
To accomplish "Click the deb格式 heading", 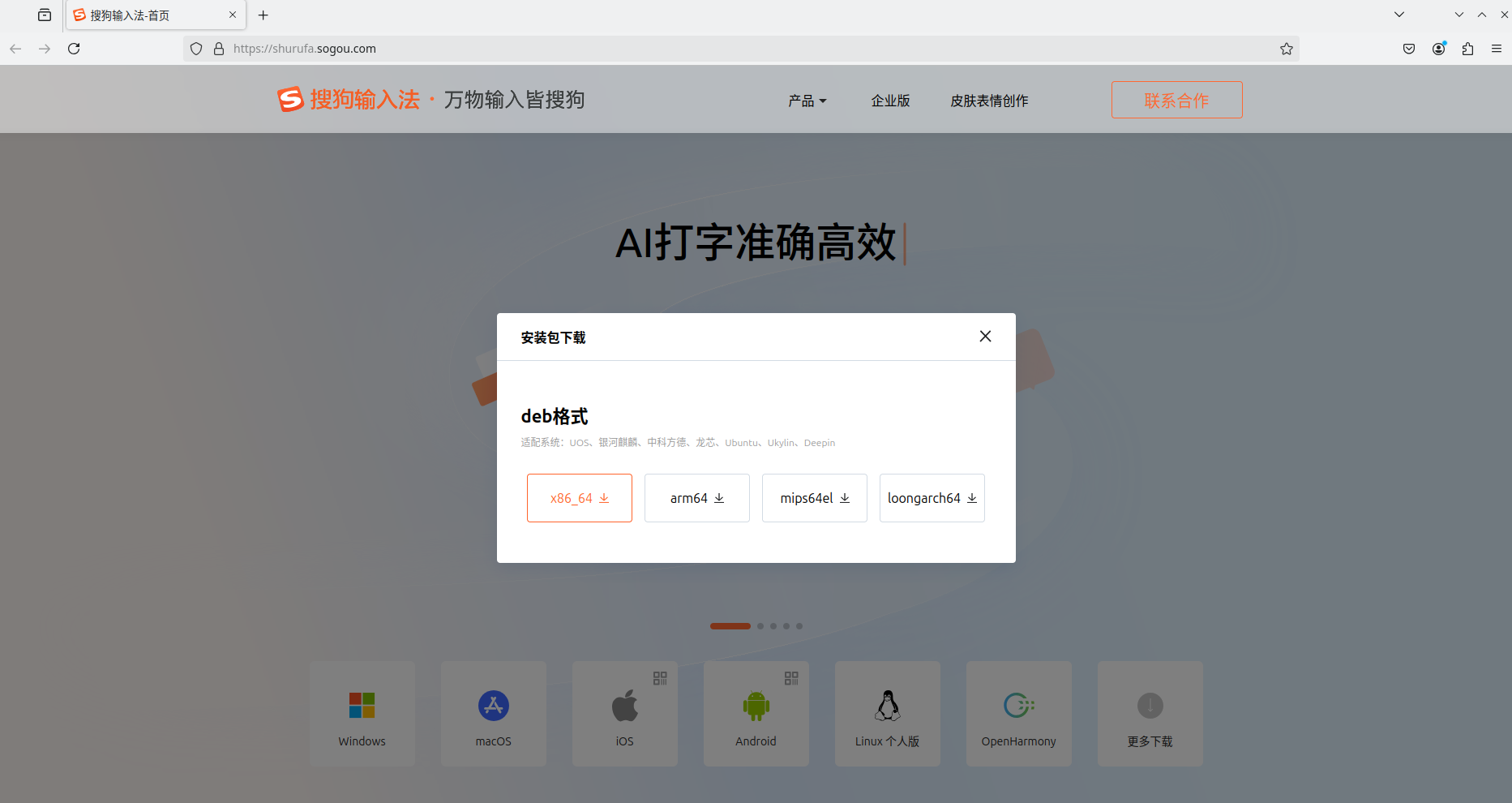I will click(555, 416).
